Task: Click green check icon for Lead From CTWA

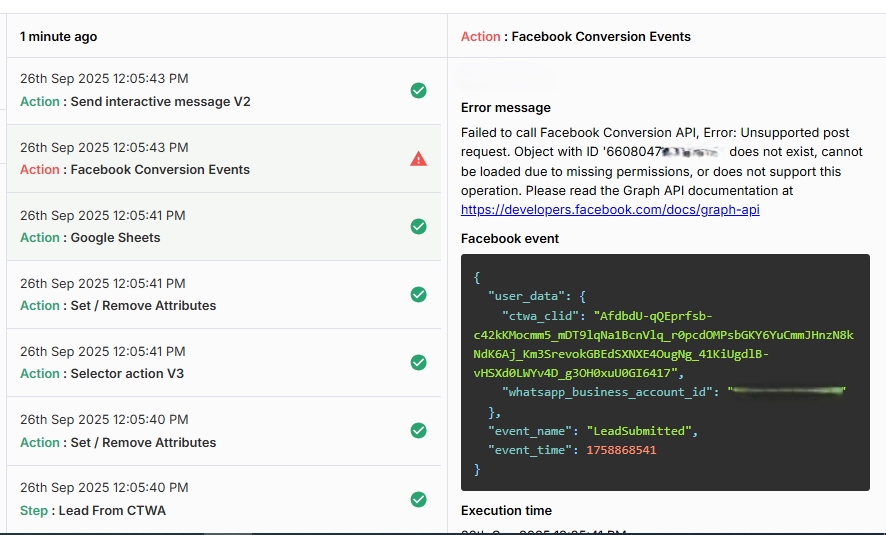Action: click(419, 499)
